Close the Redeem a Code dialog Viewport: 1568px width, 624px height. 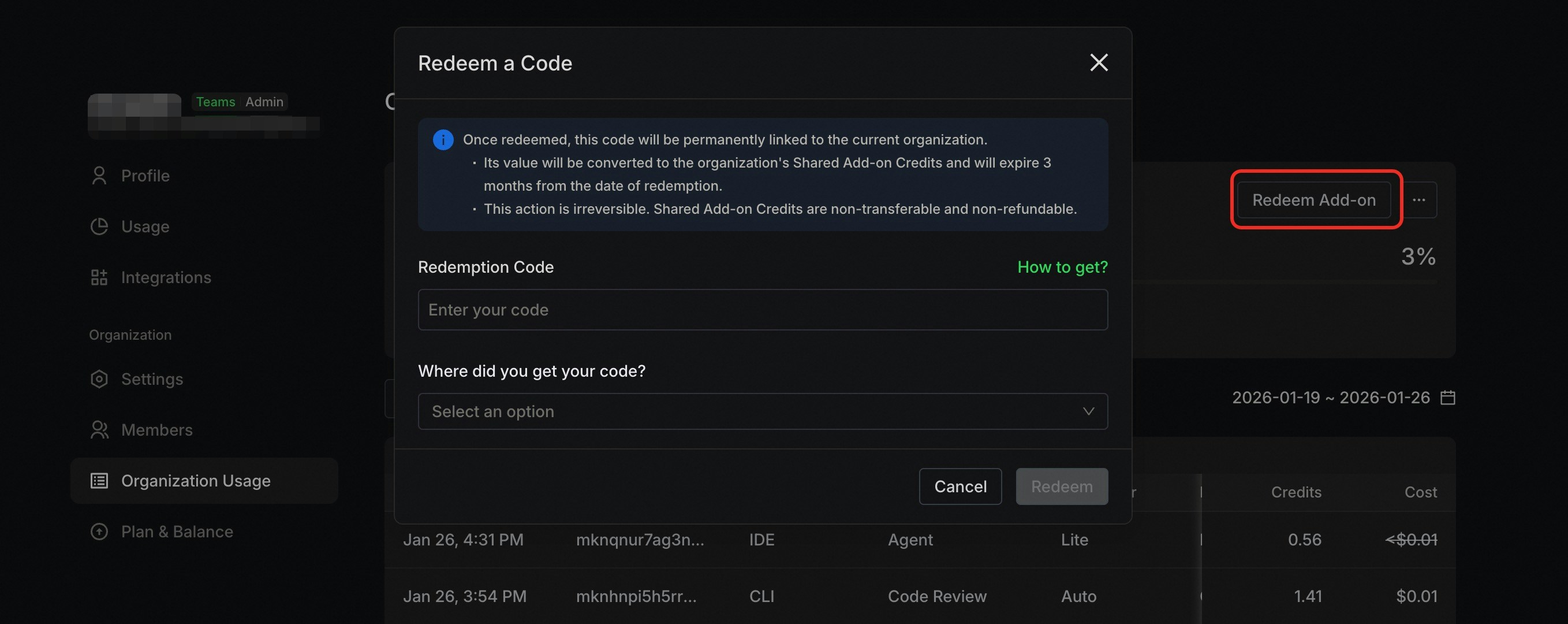1098,62
